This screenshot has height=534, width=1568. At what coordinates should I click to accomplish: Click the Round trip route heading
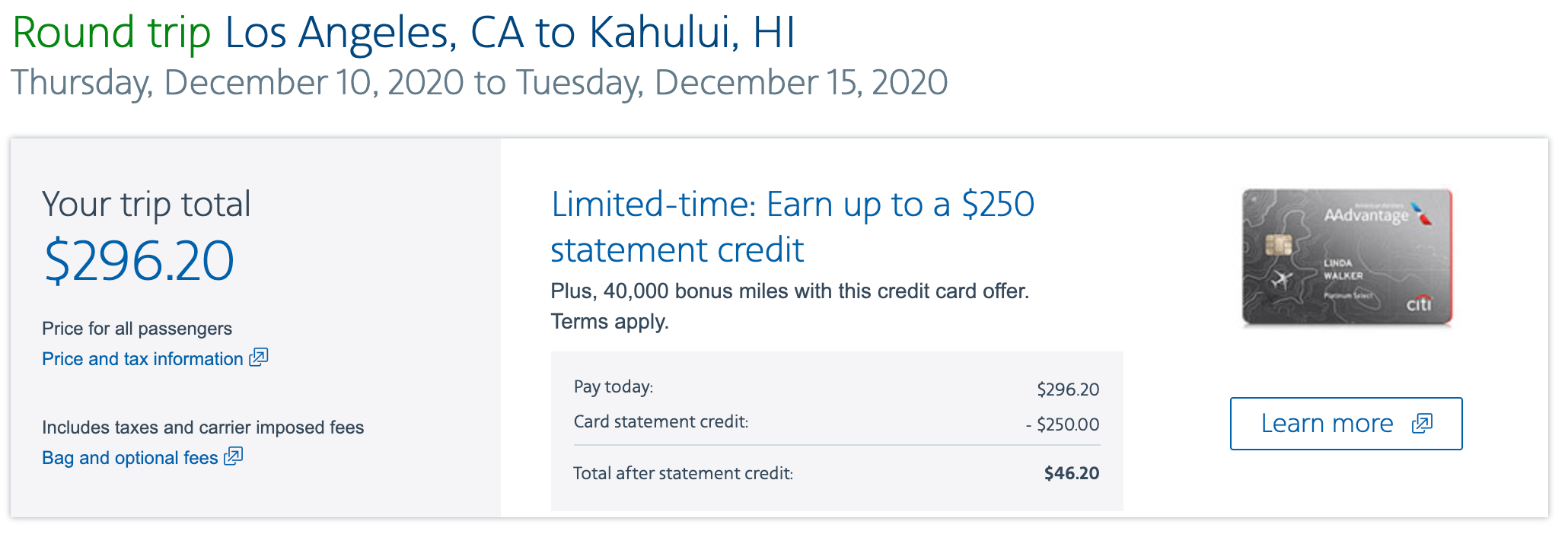pos(403,33)
